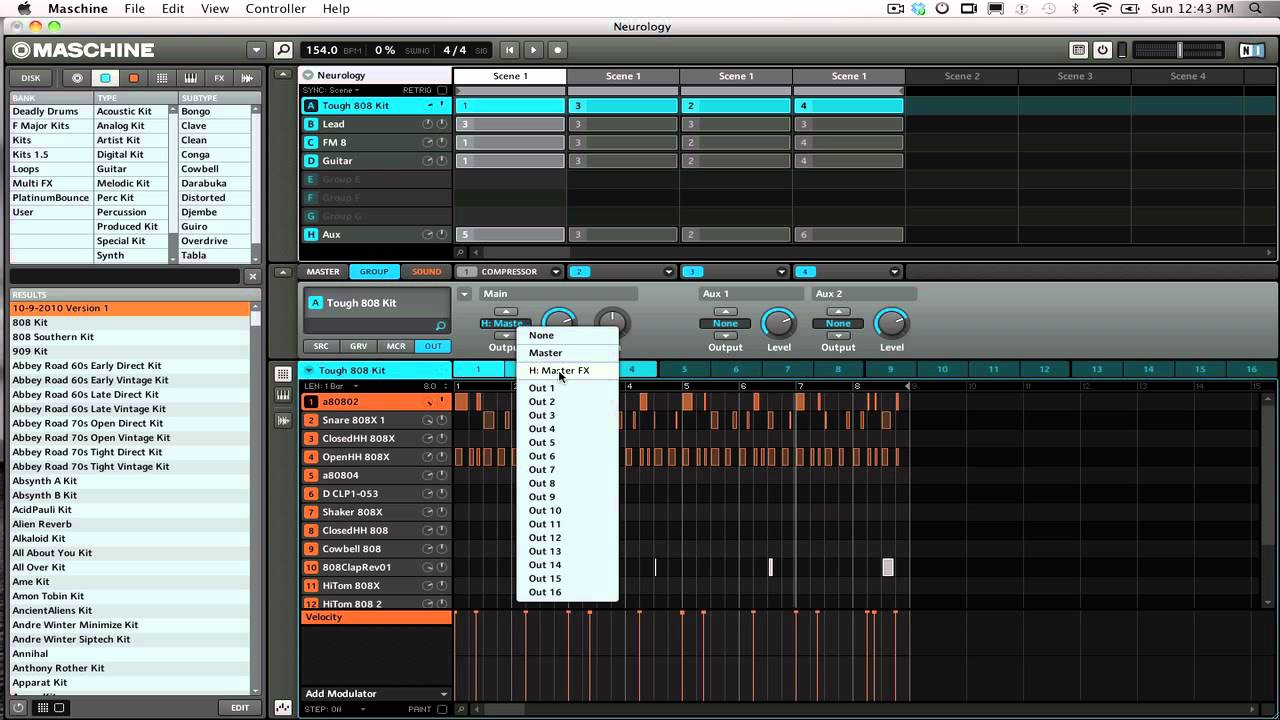The height and width of the screenshot is (720, 1280).
Task: Open the Maschine header dropdown arrow
Action: click(x=256, y=50)
